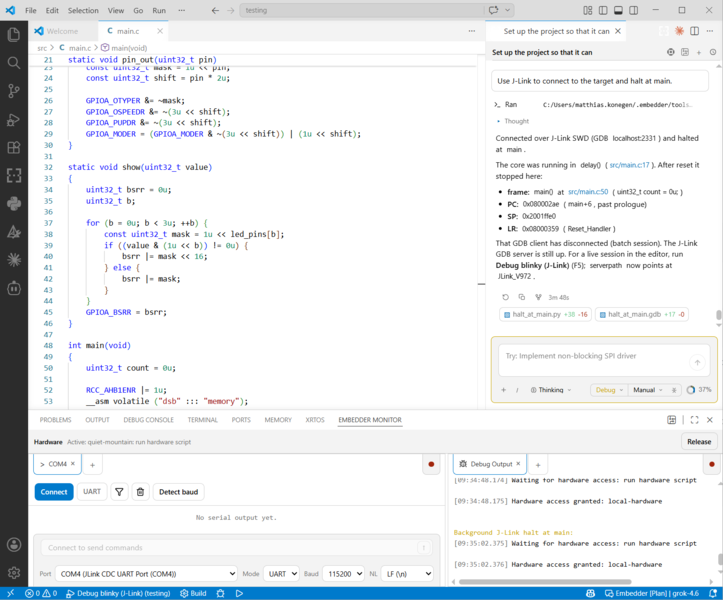Switch to the TERMINAL panel tab

pos(202,420)
